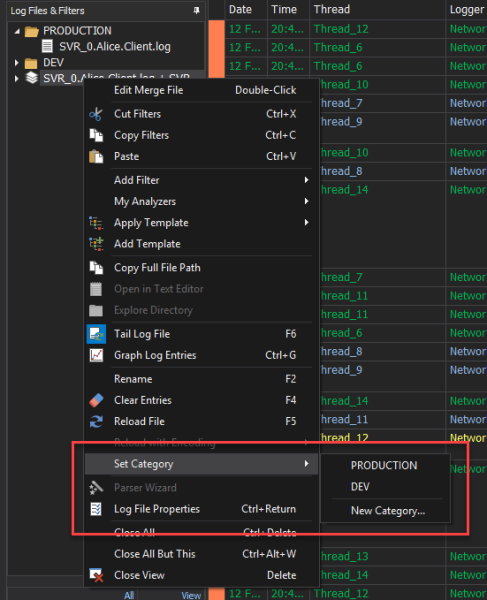Pin the Log Files & Filters panel
Viewport: 487px width, 600px height.
click(197, 10)
